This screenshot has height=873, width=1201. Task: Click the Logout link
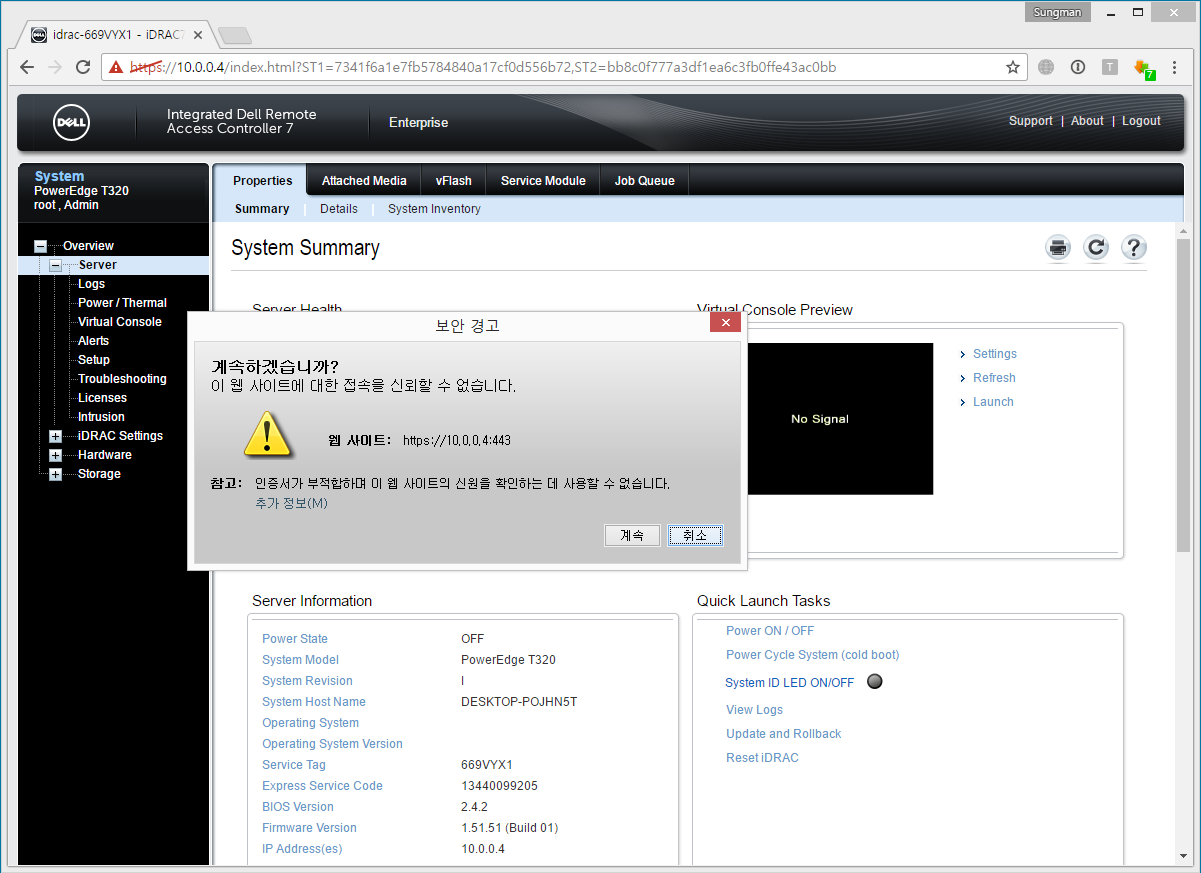click(1141, 121)
